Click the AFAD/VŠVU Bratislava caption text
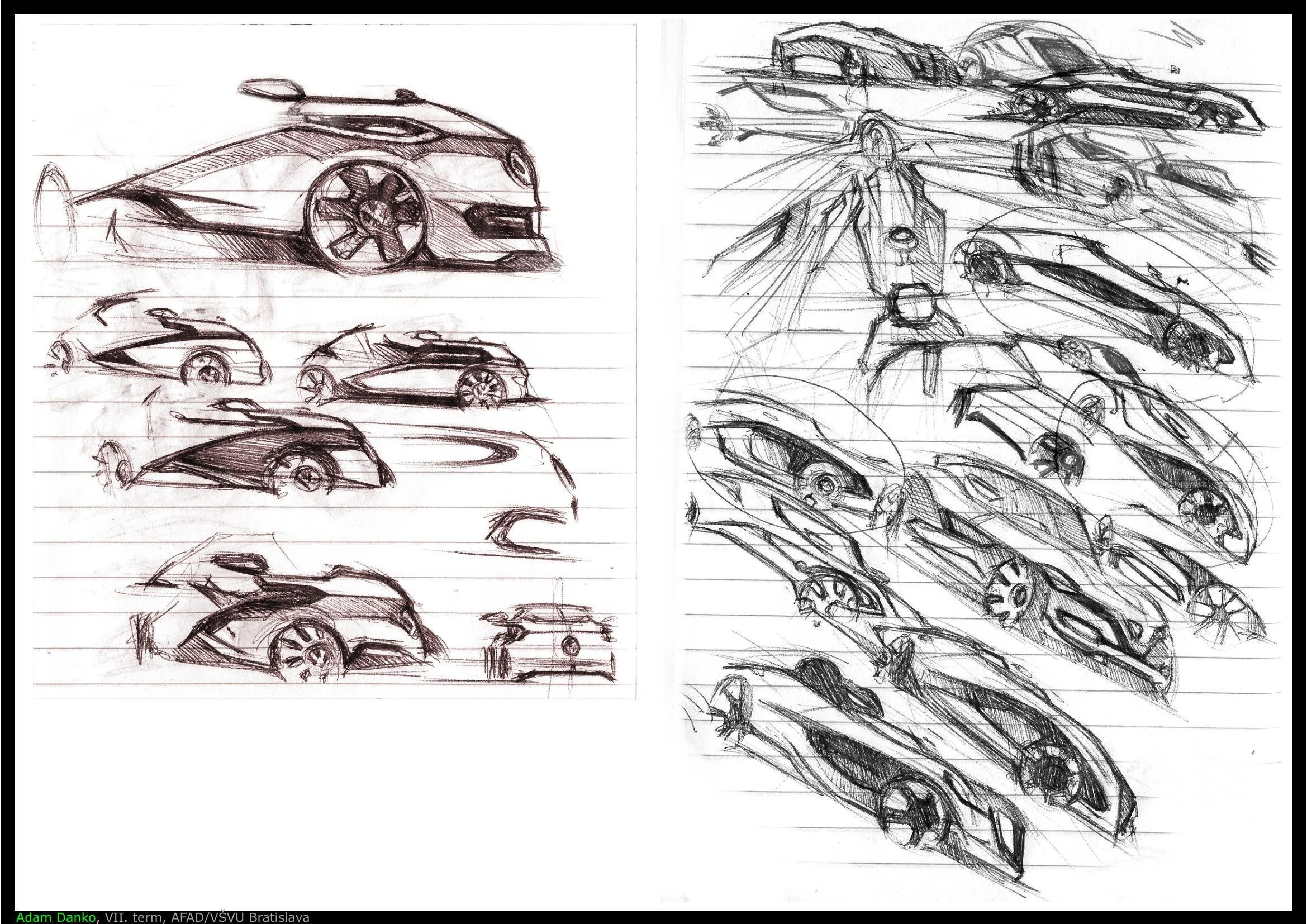 click(241, 917)
